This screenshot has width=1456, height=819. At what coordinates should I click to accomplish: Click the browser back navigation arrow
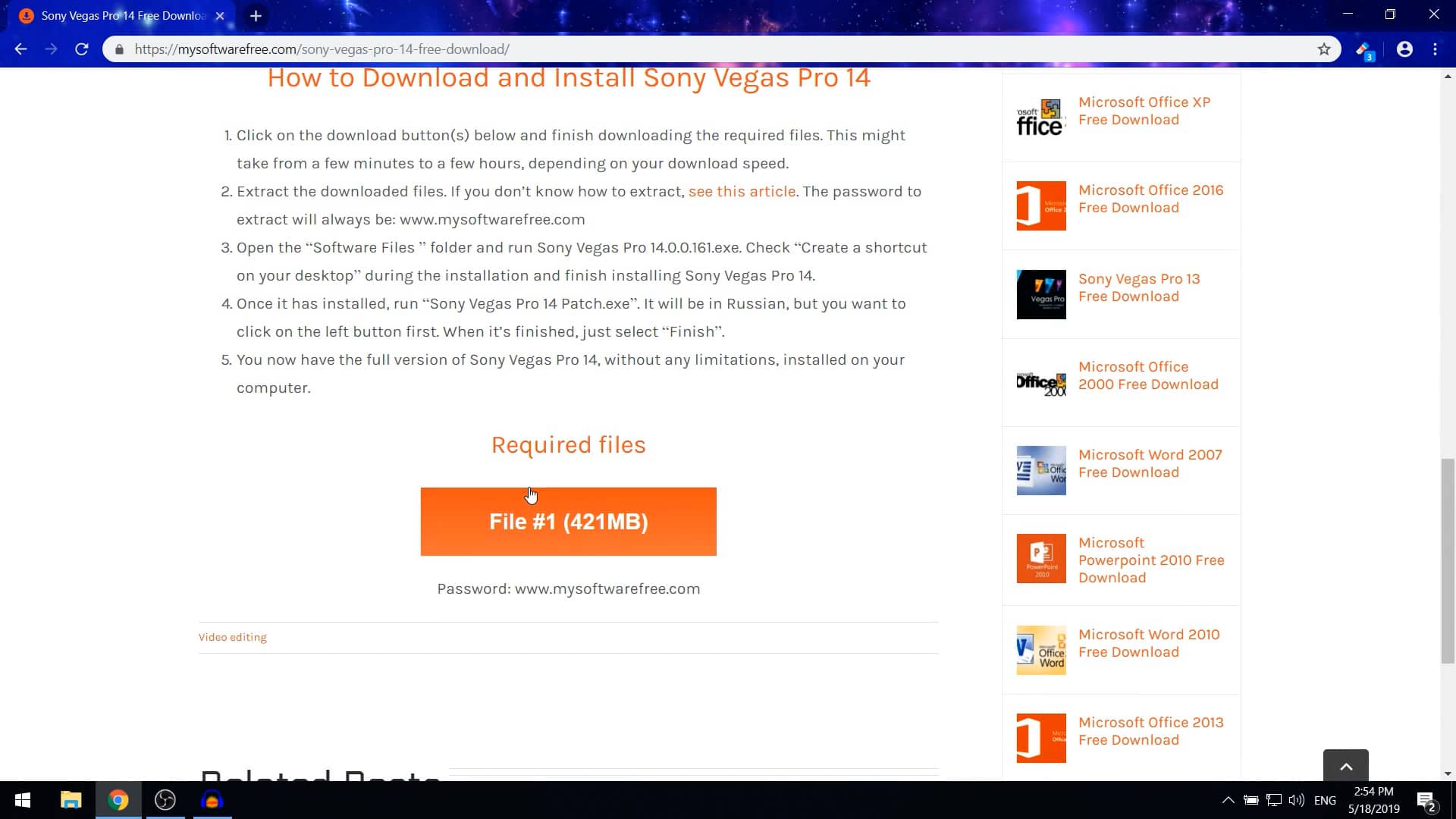(20, 49)
